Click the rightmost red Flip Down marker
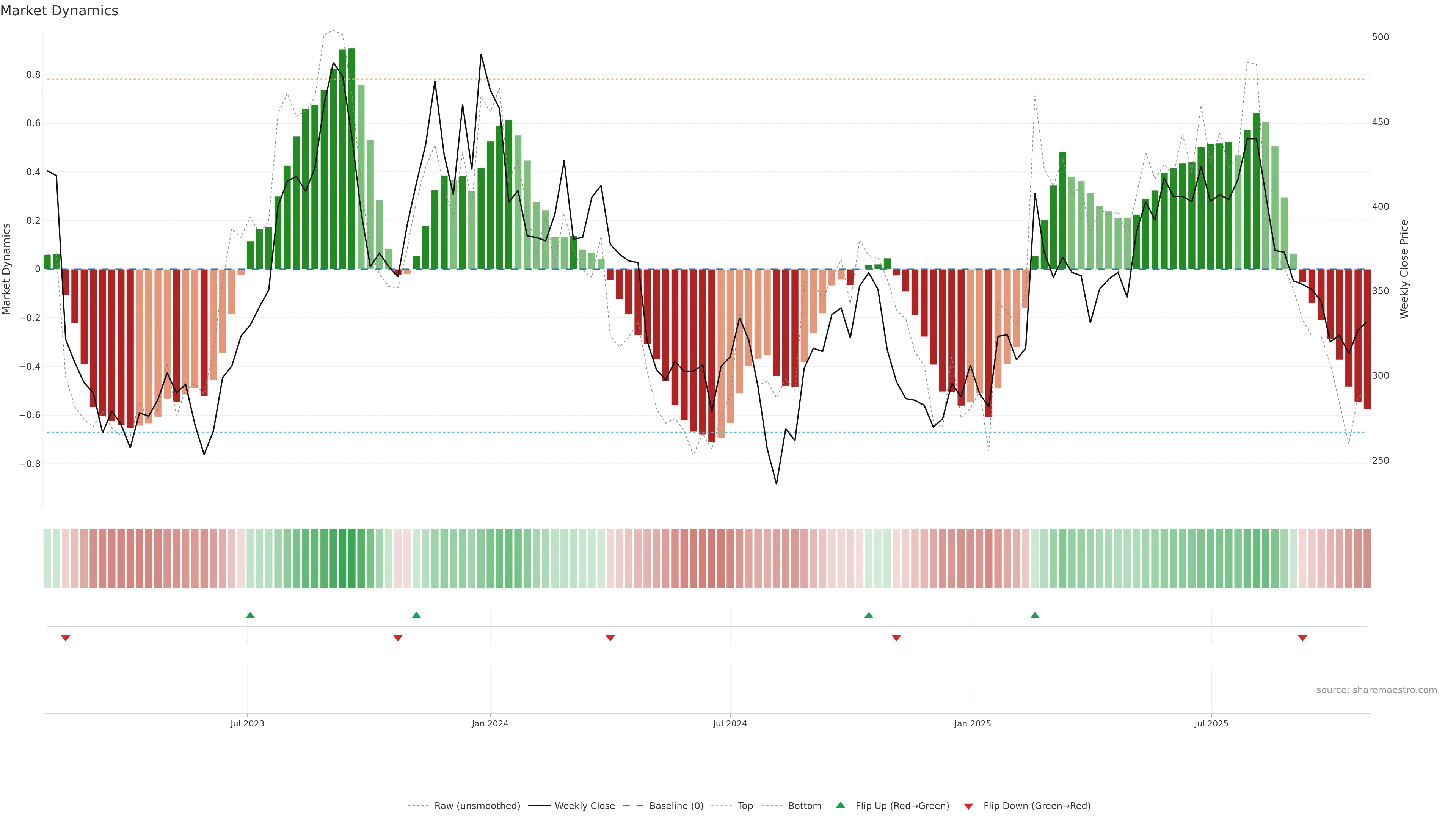1456x819 pixels. tap(1303, 638)
